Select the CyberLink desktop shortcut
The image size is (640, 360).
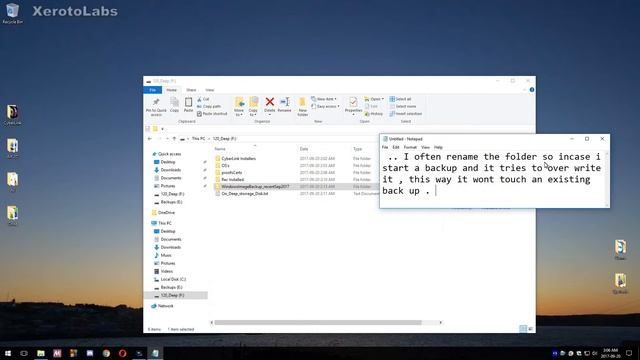pos(12,115)
